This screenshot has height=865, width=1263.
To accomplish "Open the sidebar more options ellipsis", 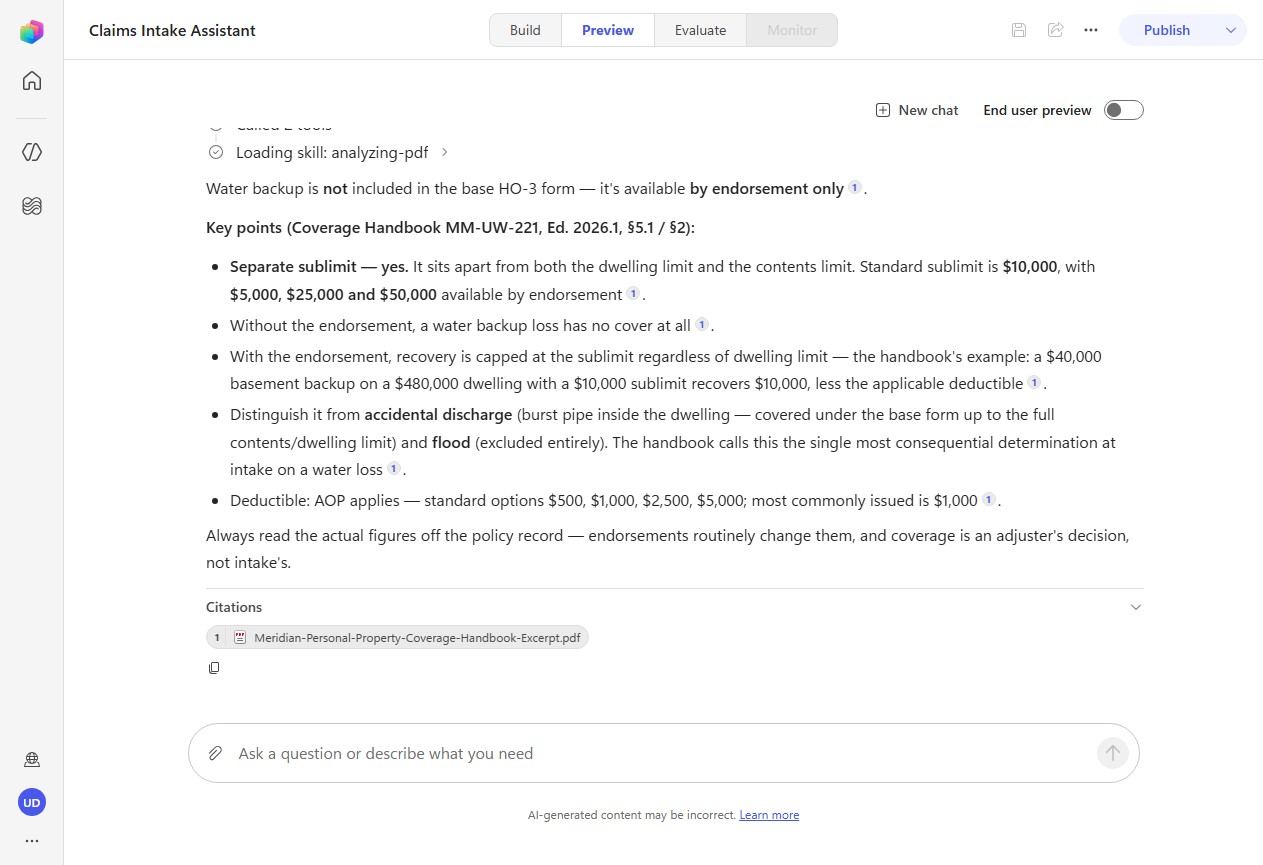I will pyautogui.click(x=32, y=841).
